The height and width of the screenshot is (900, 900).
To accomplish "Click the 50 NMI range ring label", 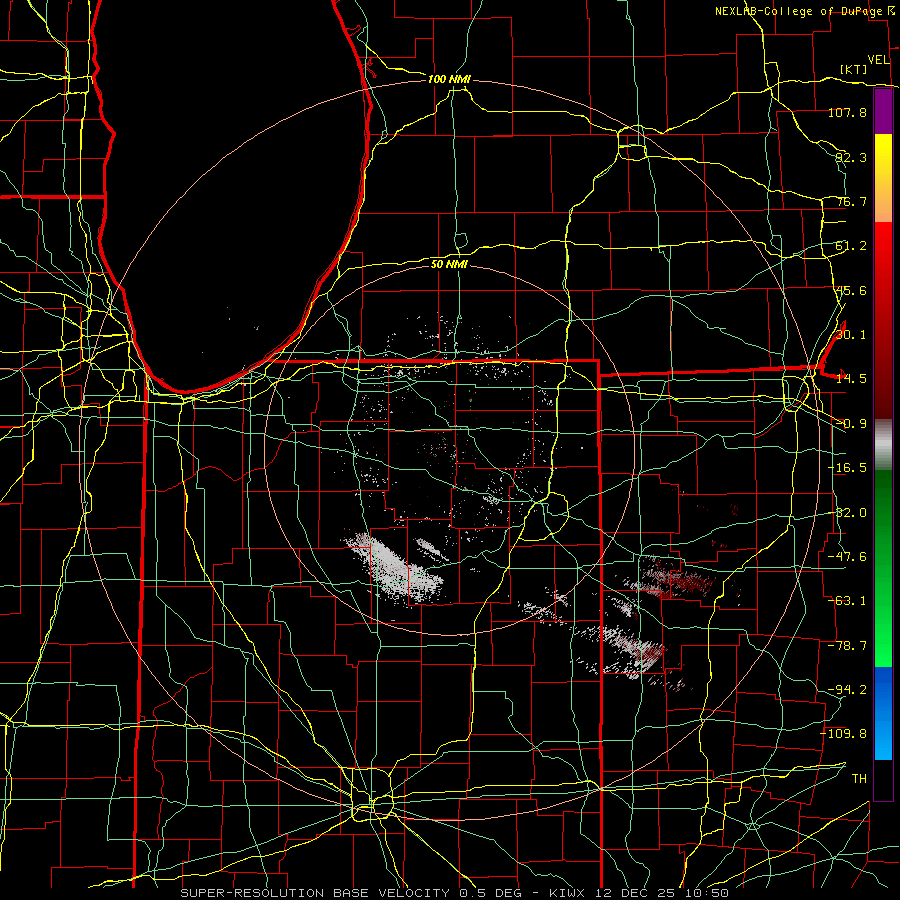I will (449, 264).
